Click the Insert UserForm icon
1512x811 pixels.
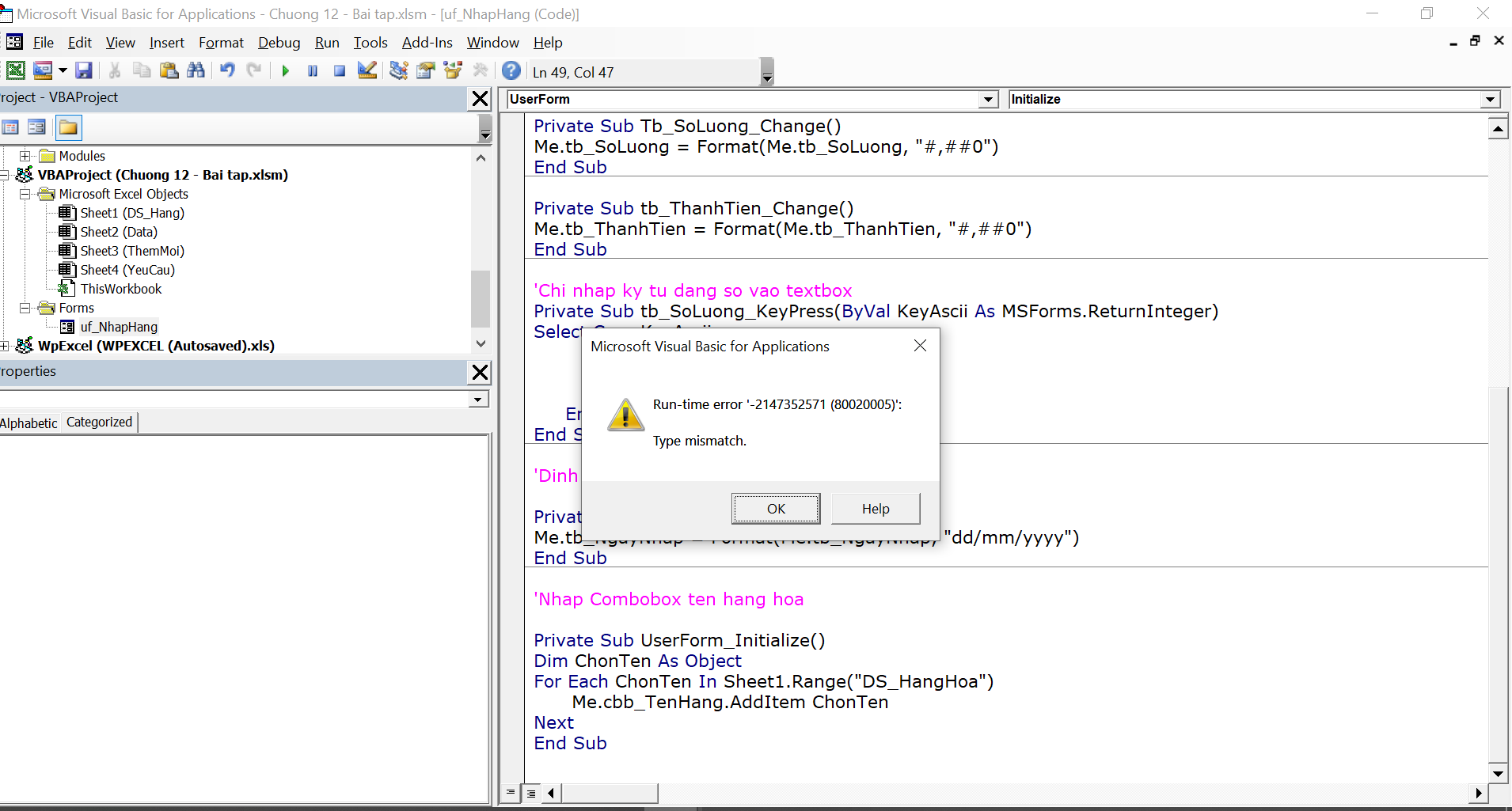pos(43,70)
